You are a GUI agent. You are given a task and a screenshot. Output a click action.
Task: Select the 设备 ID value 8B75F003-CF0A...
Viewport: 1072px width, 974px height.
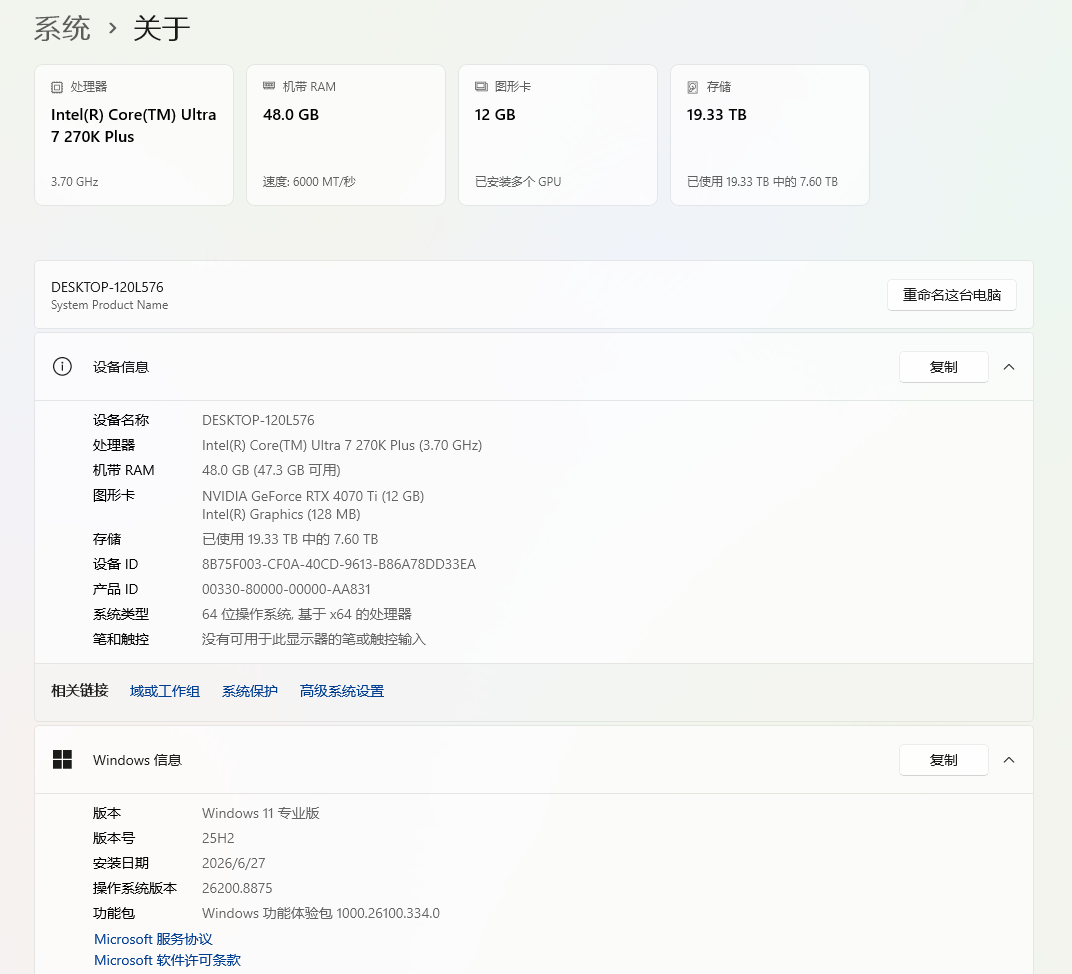339,565
